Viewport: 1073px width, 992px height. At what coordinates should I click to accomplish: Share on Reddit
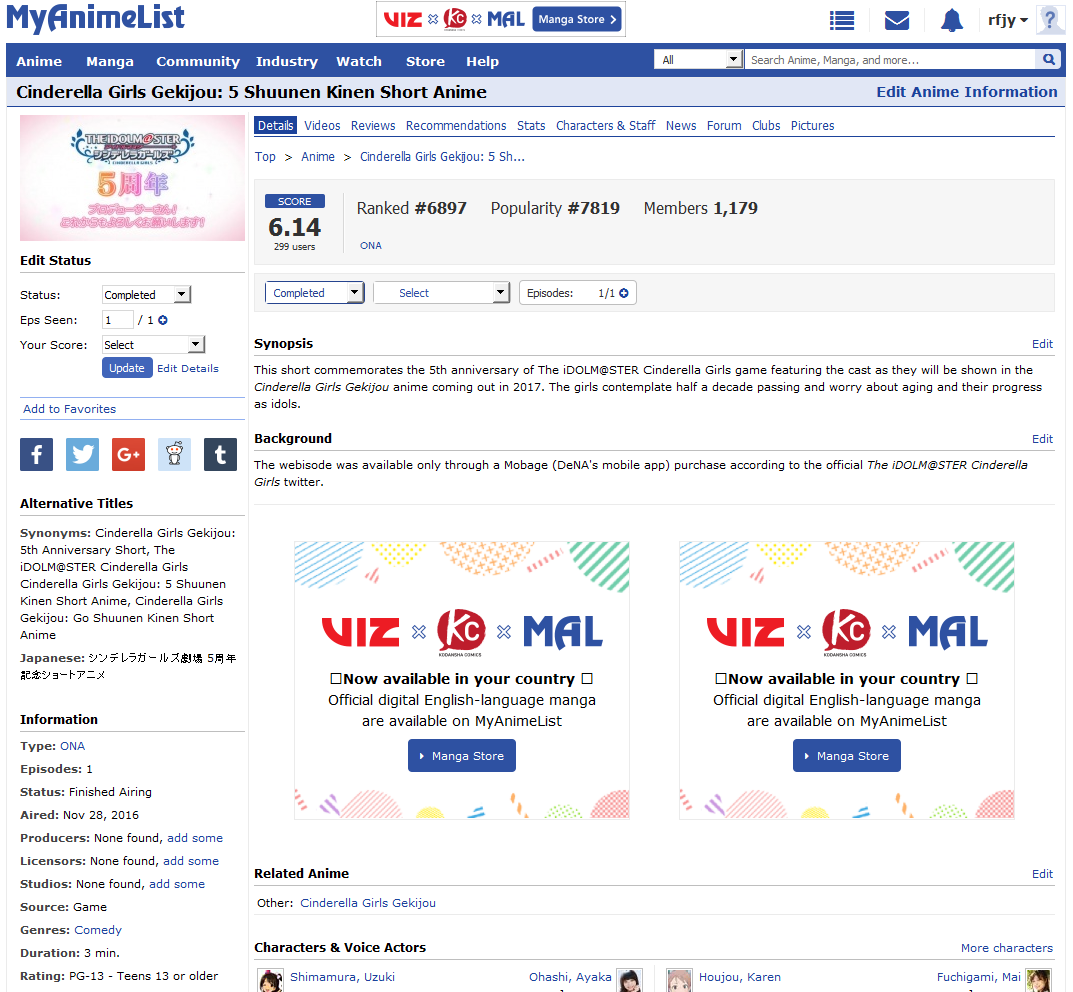click(174, 454)
